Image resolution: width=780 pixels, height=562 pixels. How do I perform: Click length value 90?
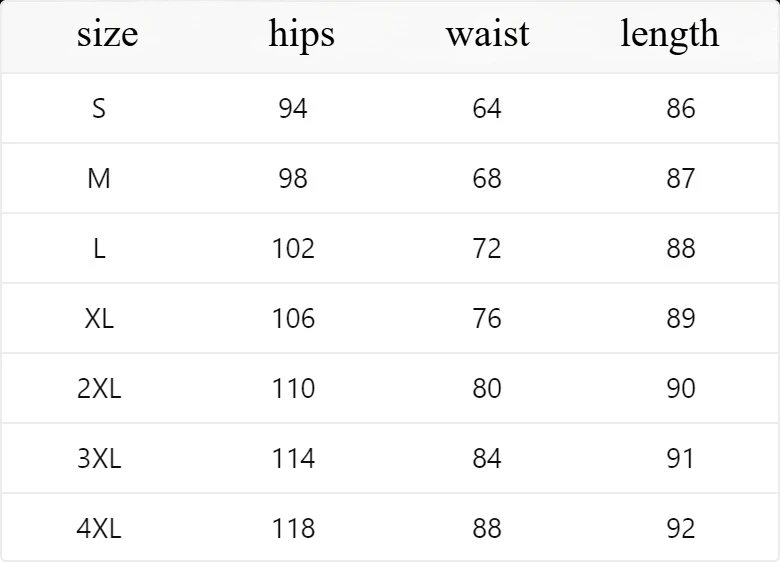[x=681, y=388]
